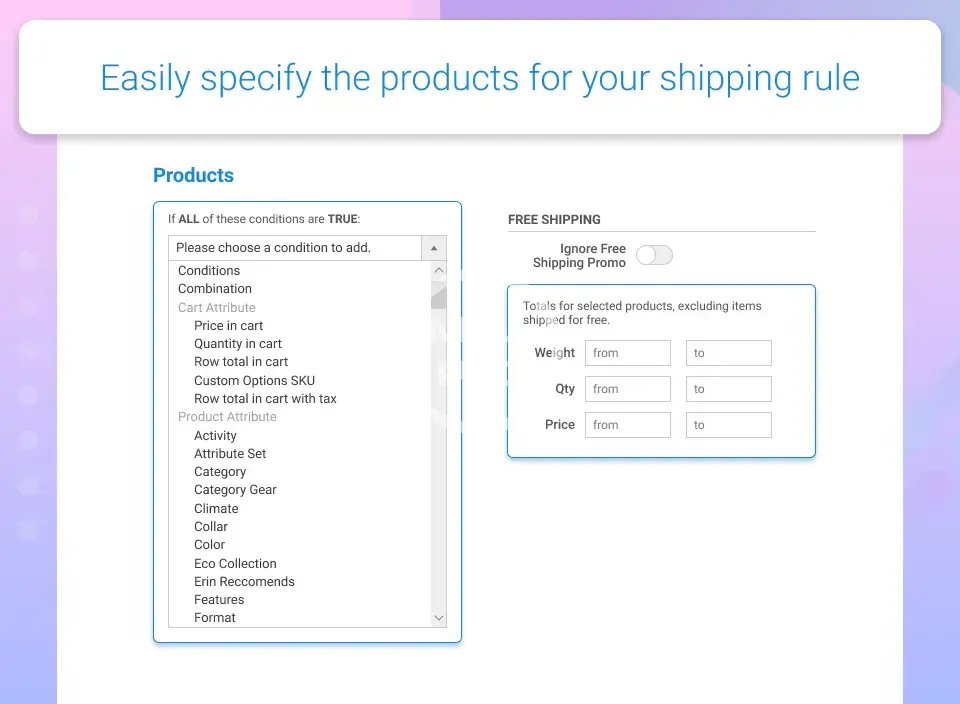
Task: Select 'Custom Options SKU' condition
Action: 254,380
